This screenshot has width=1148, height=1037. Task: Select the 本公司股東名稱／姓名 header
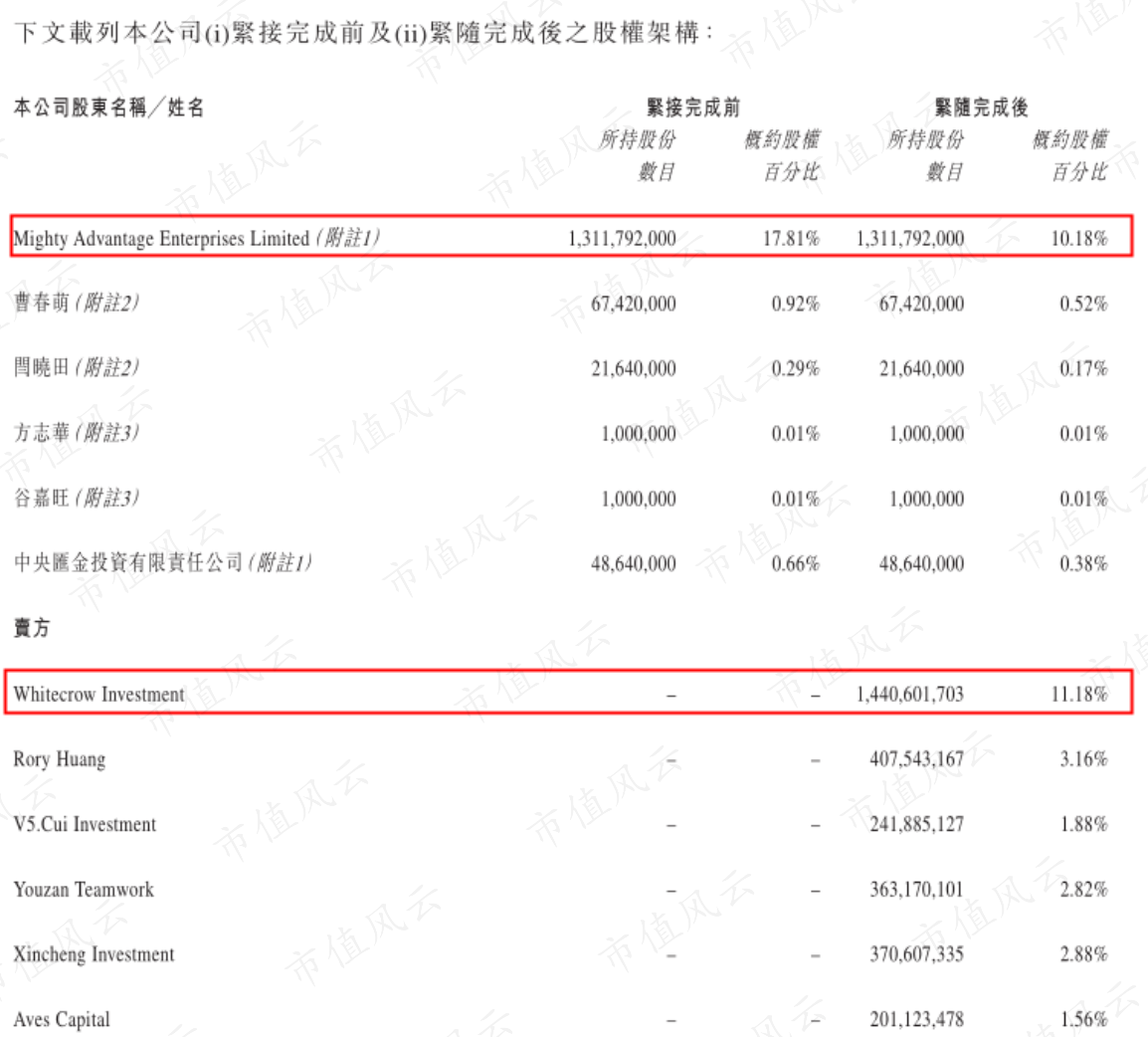108,107
